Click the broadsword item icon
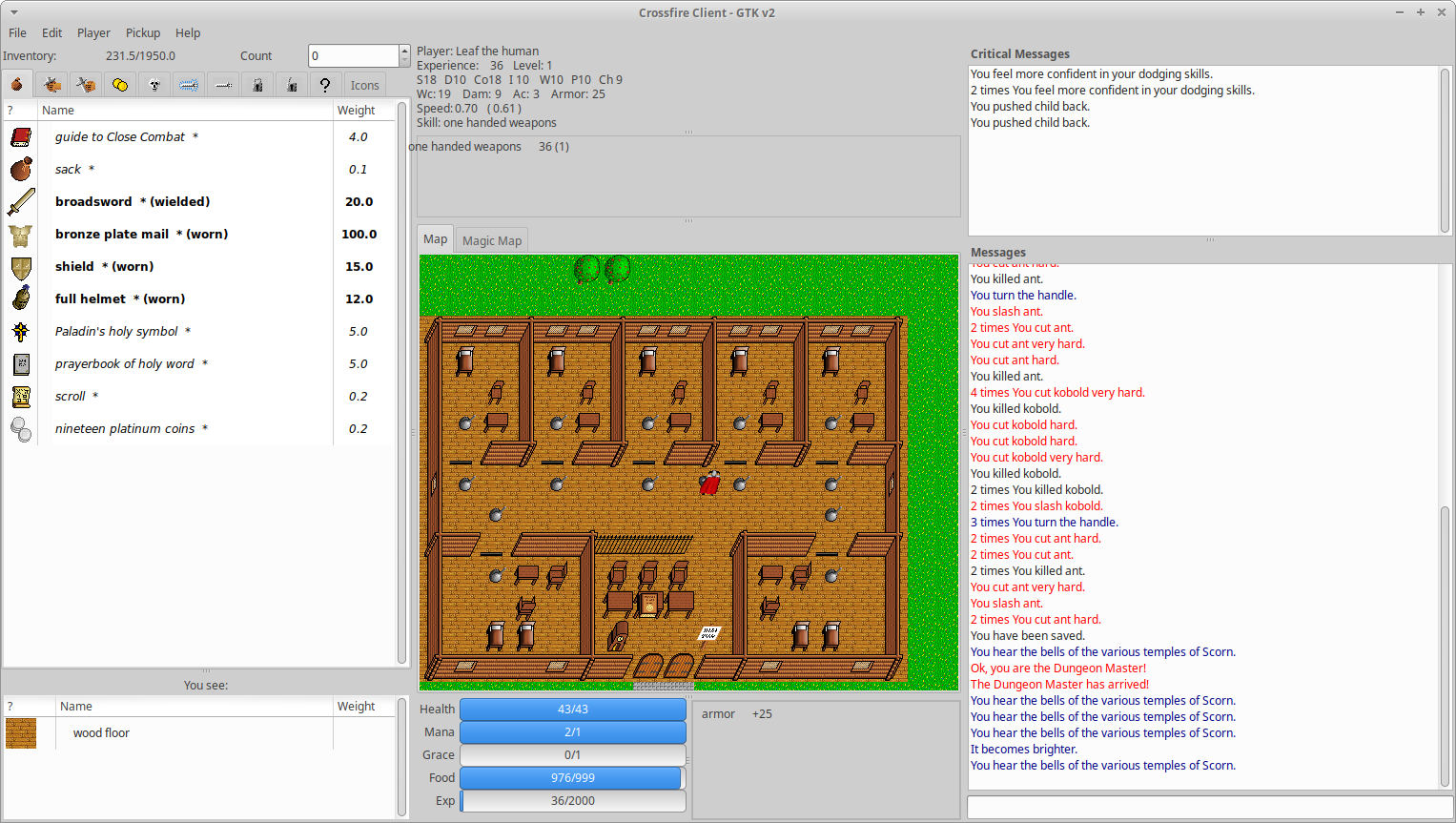This screenshot has width=1456, height=823. click(21, 202)
